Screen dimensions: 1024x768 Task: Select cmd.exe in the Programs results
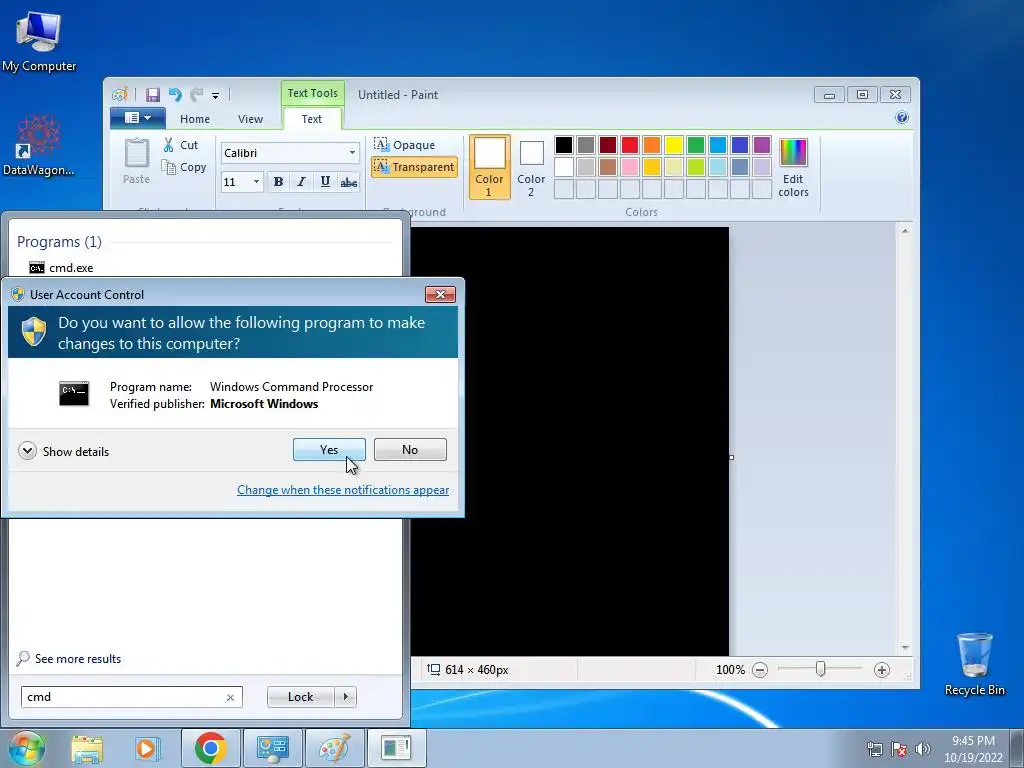[61, 268]
